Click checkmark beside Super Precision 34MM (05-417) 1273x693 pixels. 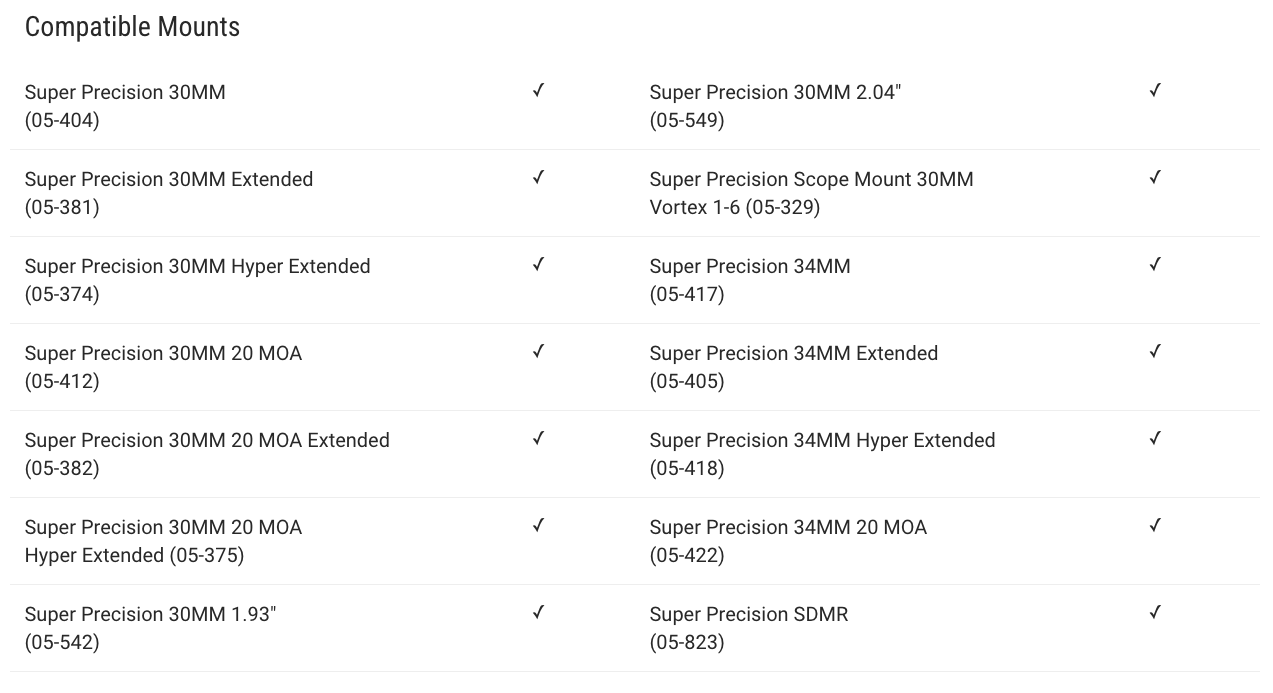1155,264
